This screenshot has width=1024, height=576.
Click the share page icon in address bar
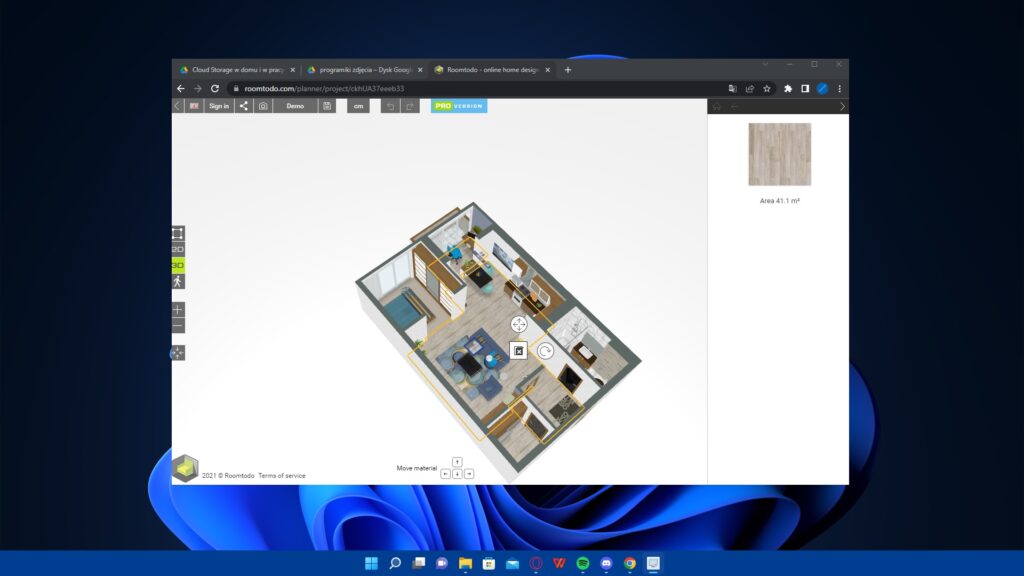click(x=750, y=88)
